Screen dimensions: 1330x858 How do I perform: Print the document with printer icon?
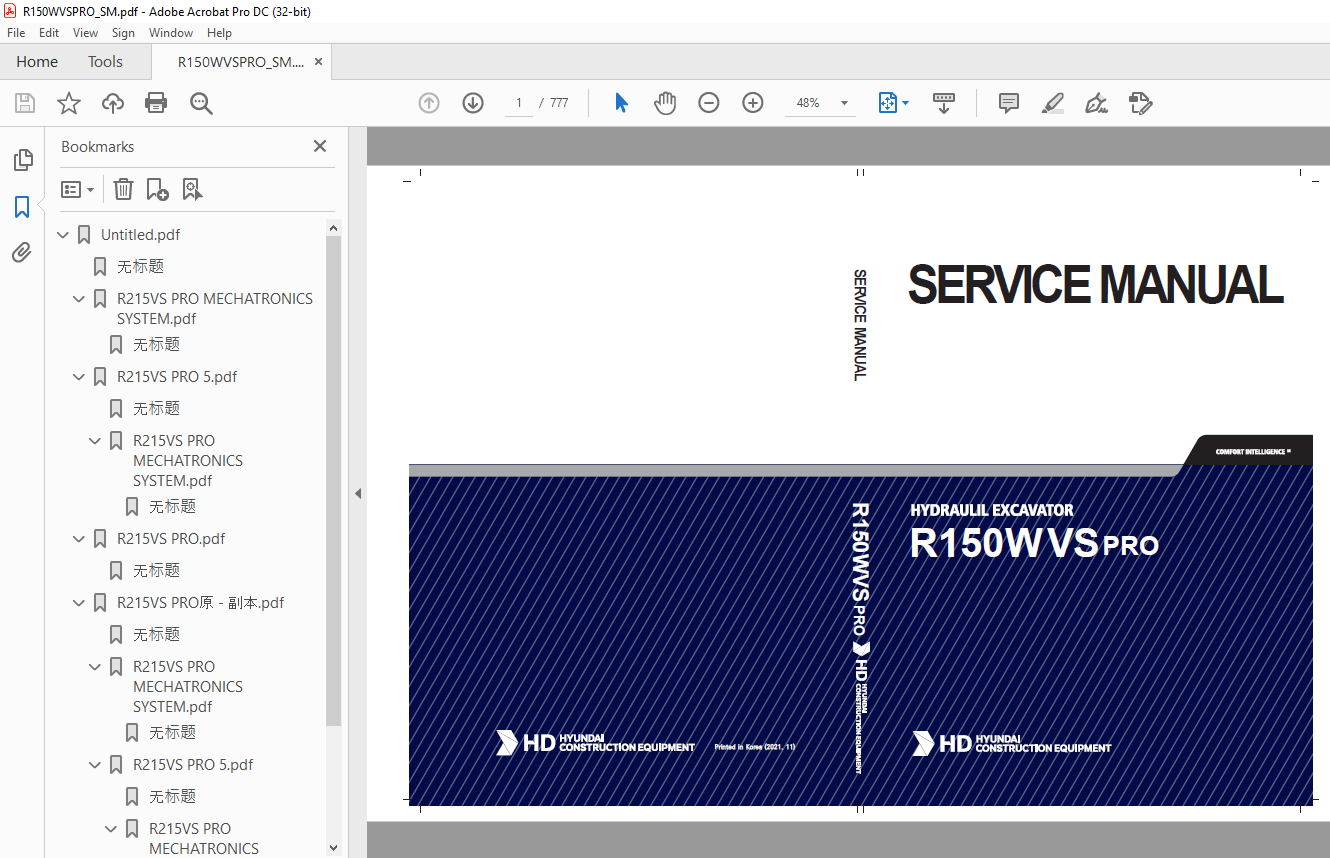pyautogui.click(x=156, y=103)
